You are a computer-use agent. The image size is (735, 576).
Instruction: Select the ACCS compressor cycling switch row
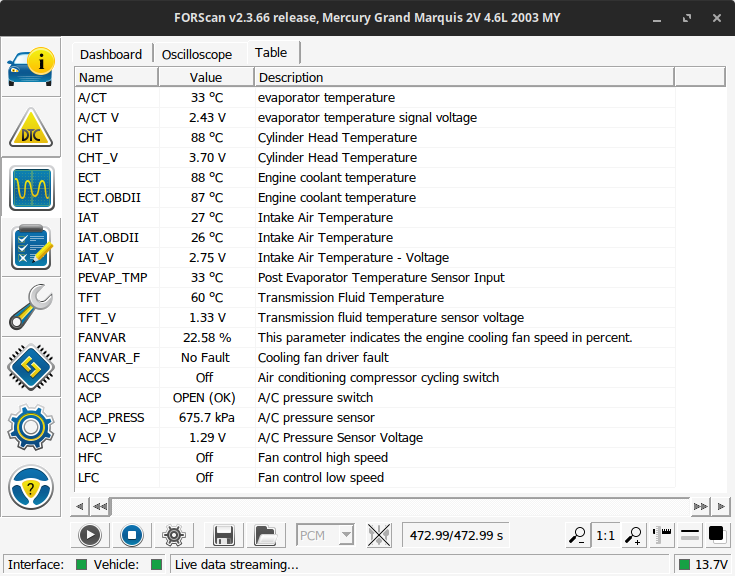[375, 377]
